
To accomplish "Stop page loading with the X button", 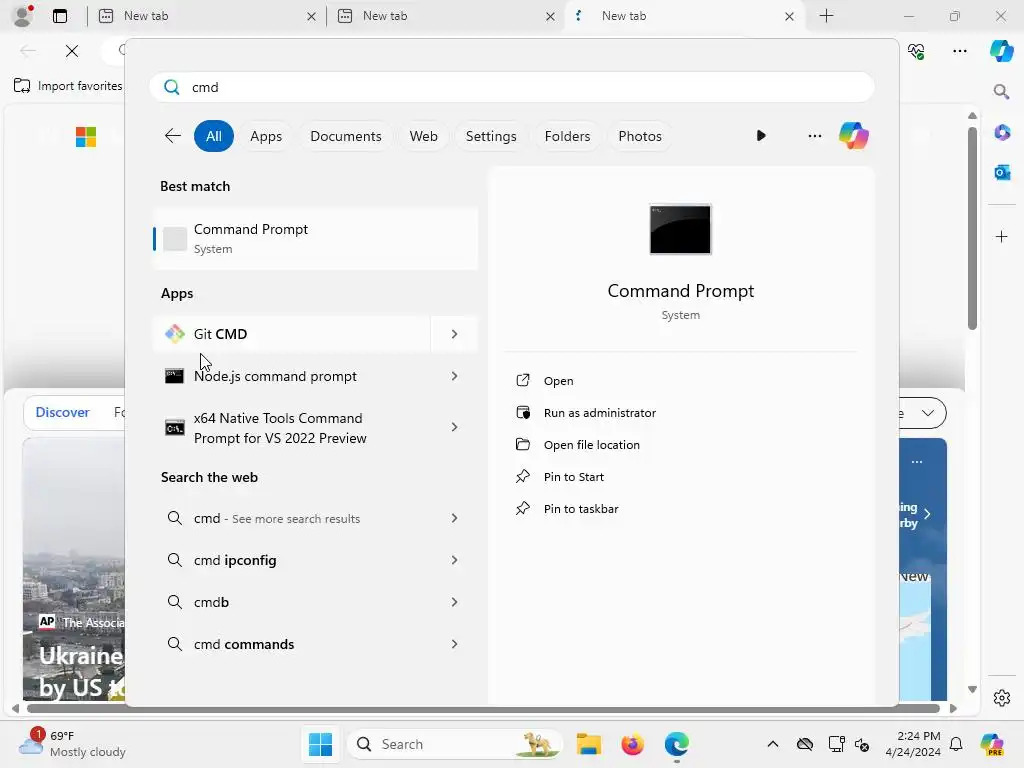I will click(72, 51).
